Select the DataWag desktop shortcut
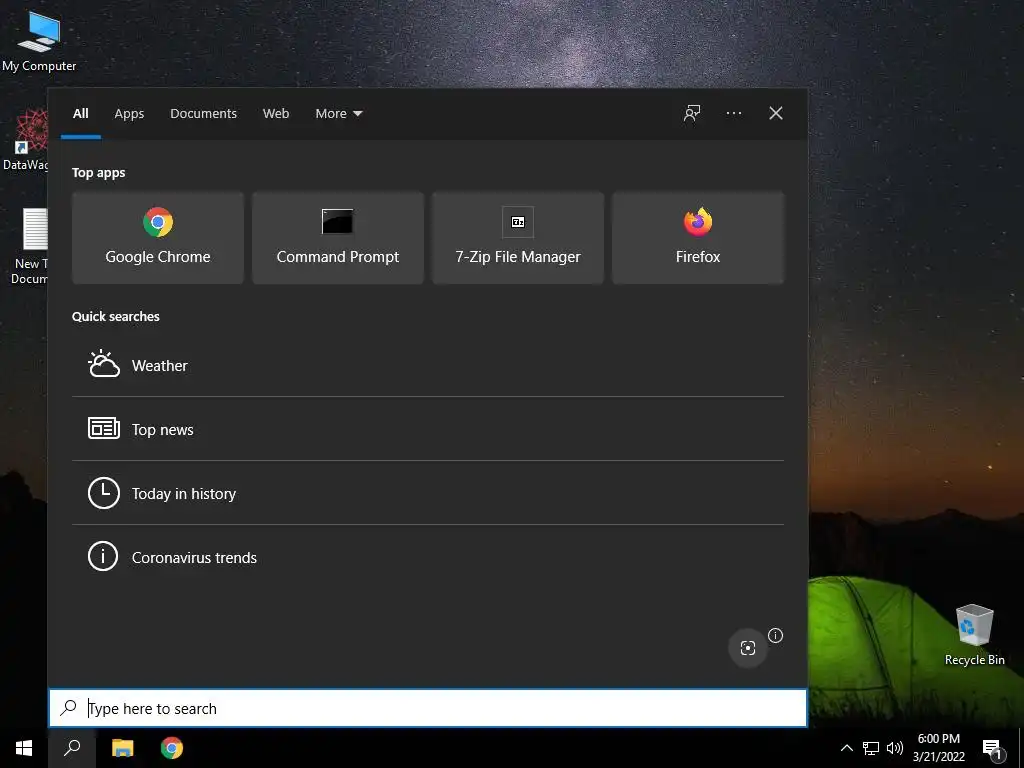Screen dimensions: 1024x768 pos(25,140)
